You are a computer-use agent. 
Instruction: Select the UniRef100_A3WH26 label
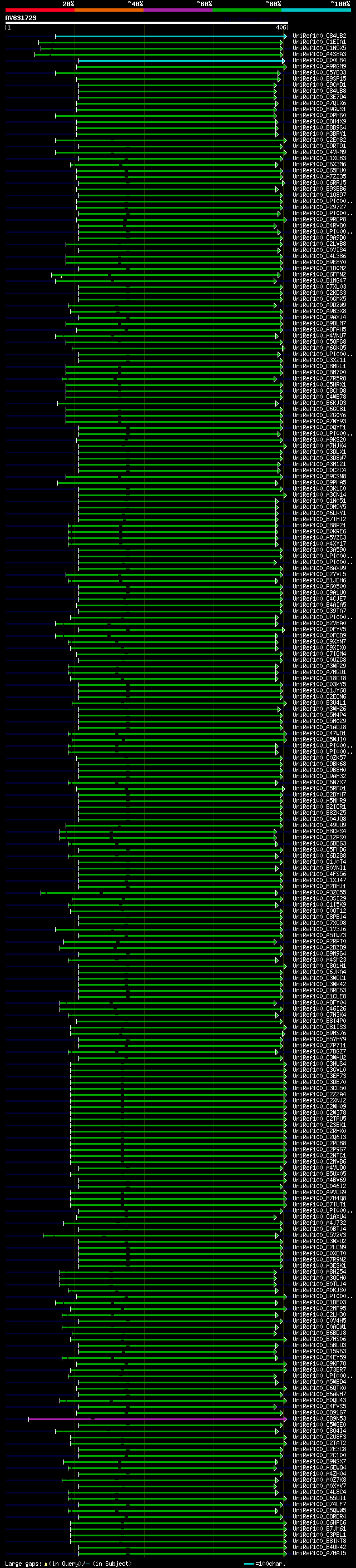(319, 709)
